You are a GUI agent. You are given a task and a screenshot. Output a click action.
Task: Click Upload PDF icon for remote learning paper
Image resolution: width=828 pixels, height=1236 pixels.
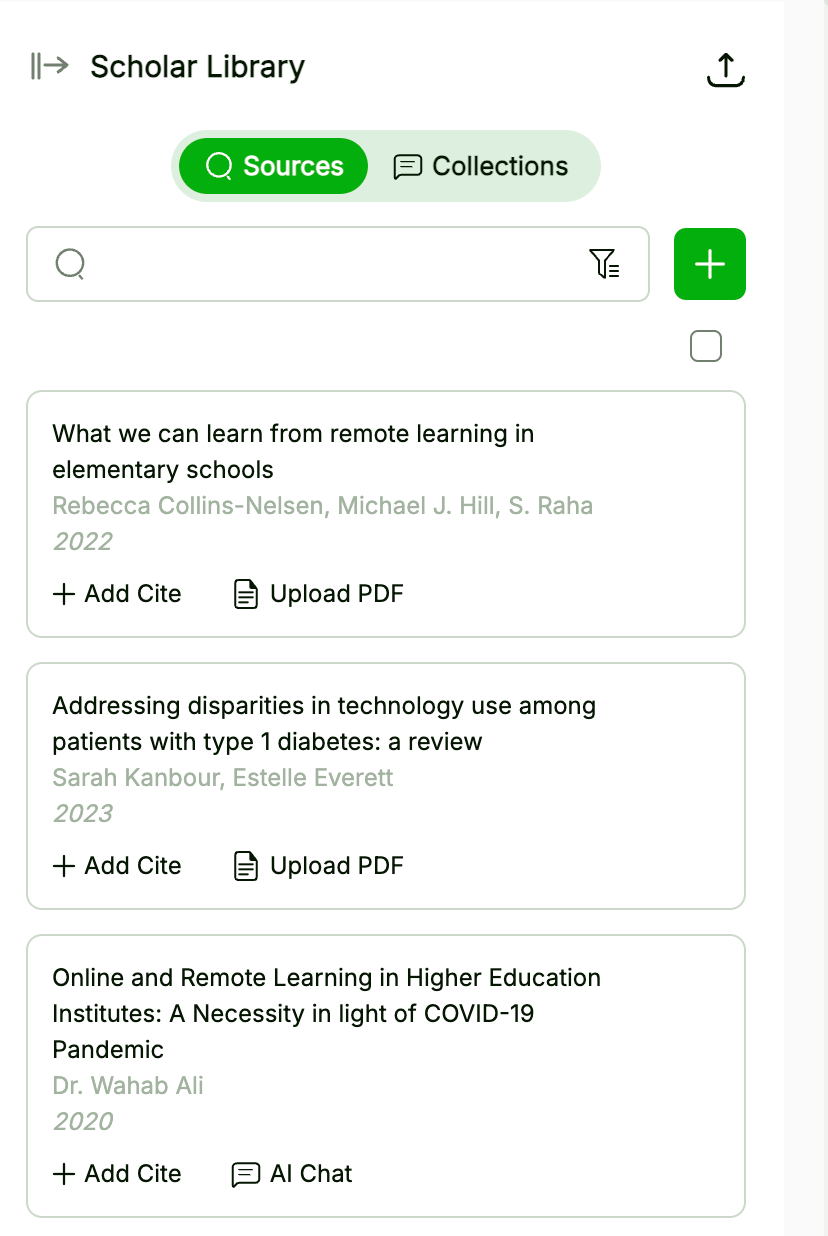246,594
